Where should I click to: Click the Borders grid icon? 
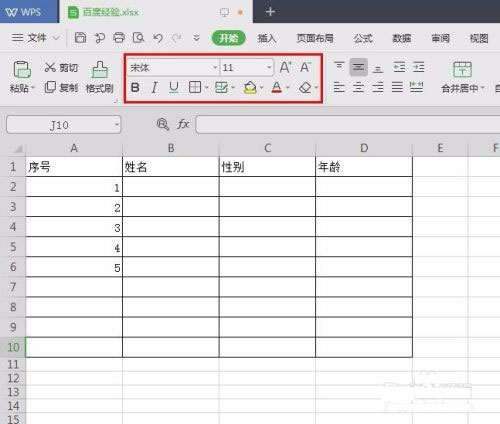tap(195, 87)
